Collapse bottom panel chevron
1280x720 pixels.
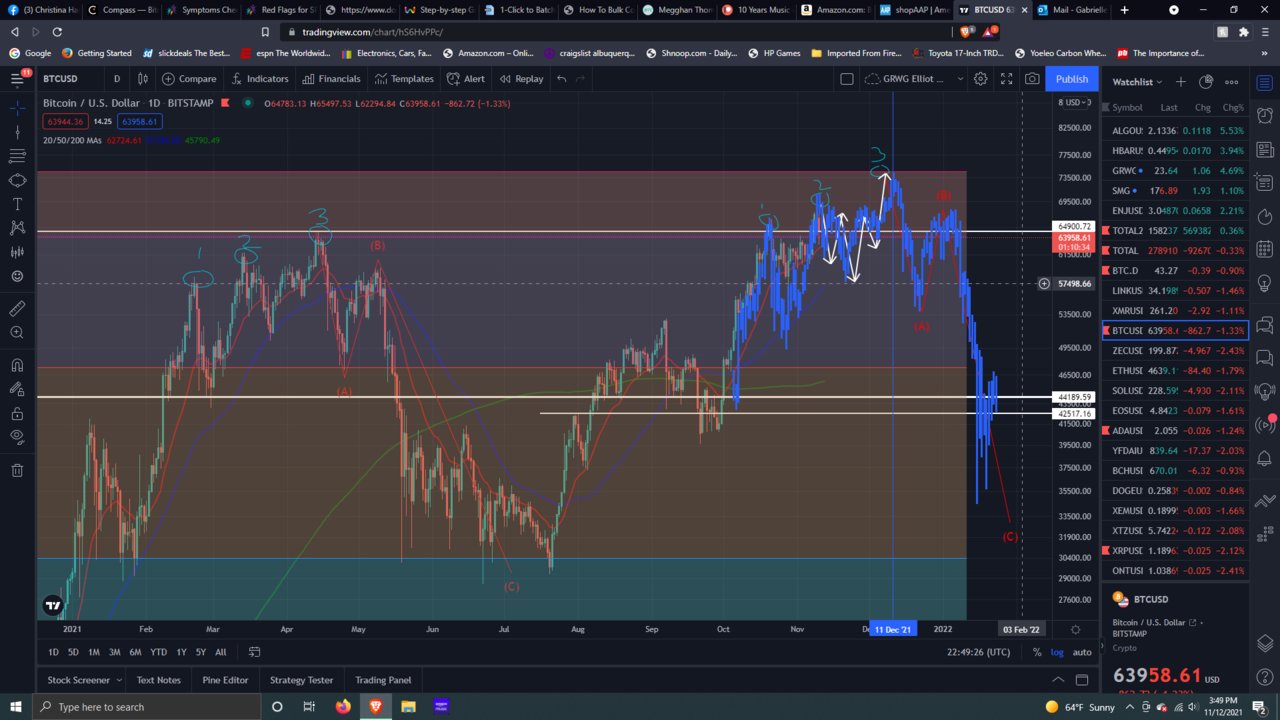pyautogui.click(x=1058, y=680)
